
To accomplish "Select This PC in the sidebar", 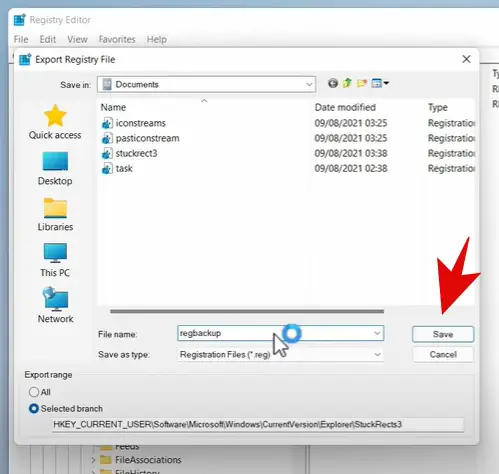I will point(55,260).
